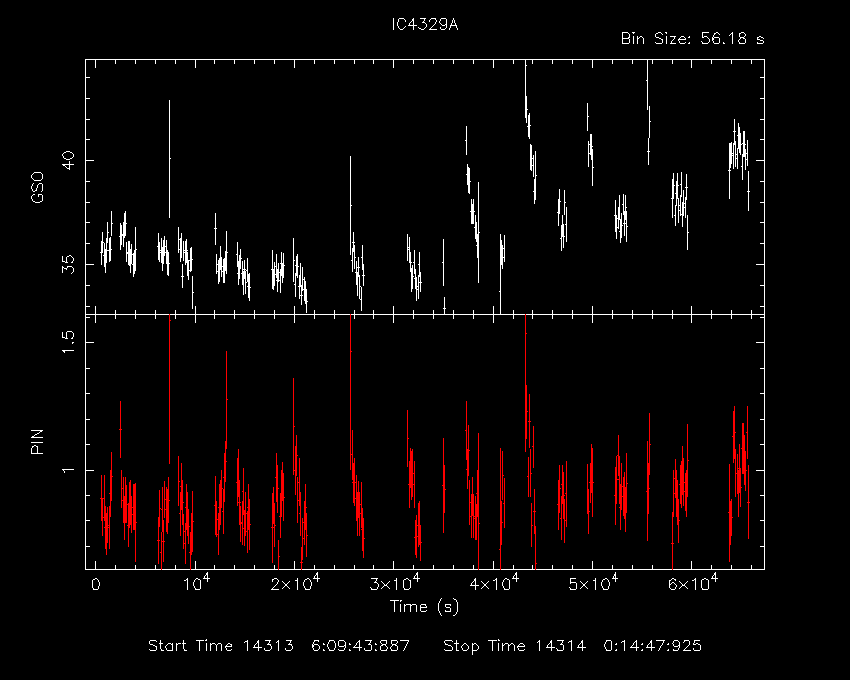Image resolution: width=850 pixels, height=680 pixels.
Task: Click the GSO axis tick value 40
Action: tap(68, 161)
